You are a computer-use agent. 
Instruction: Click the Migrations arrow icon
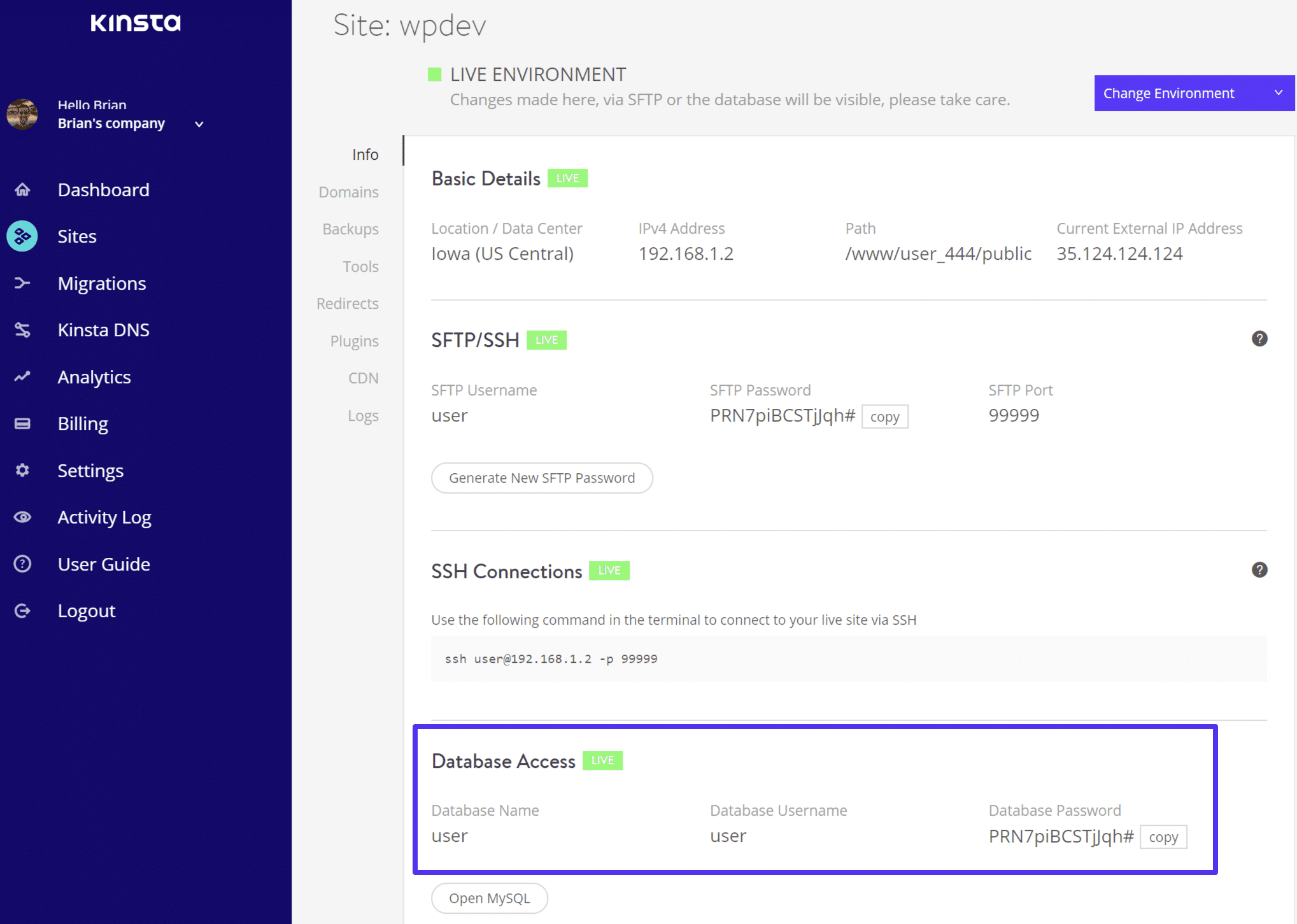point(22,283)
